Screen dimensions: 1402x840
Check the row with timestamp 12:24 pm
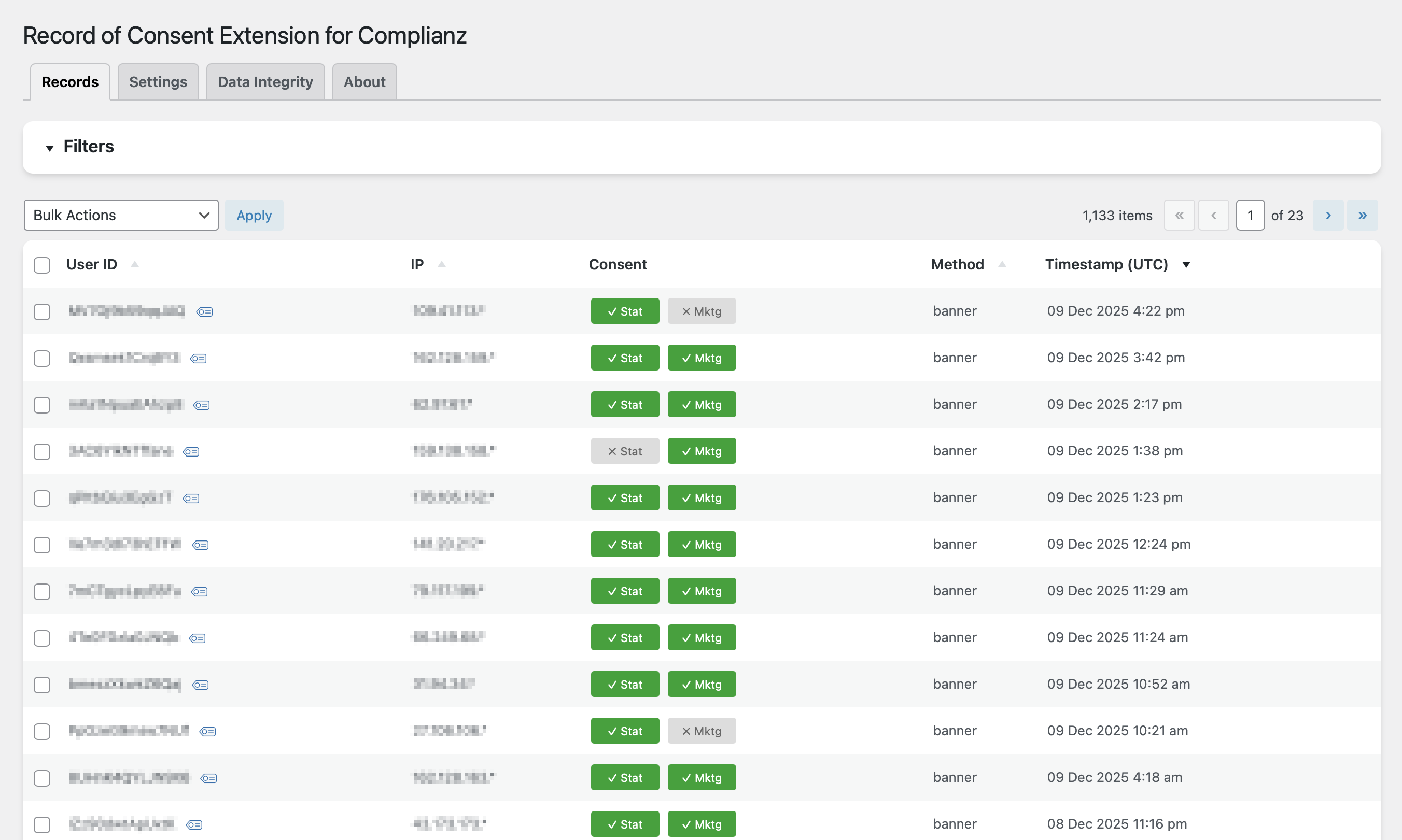(x=42, y=545)
